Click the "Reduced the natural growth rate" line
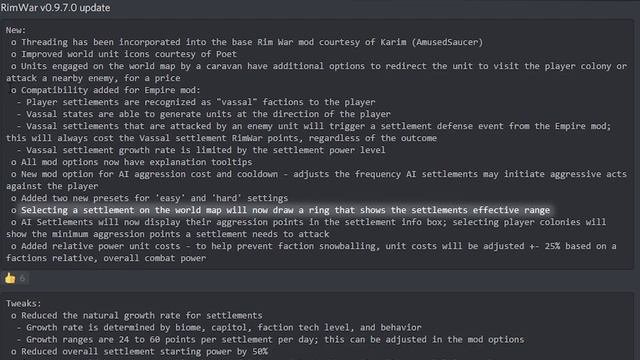 click(137, 316)
